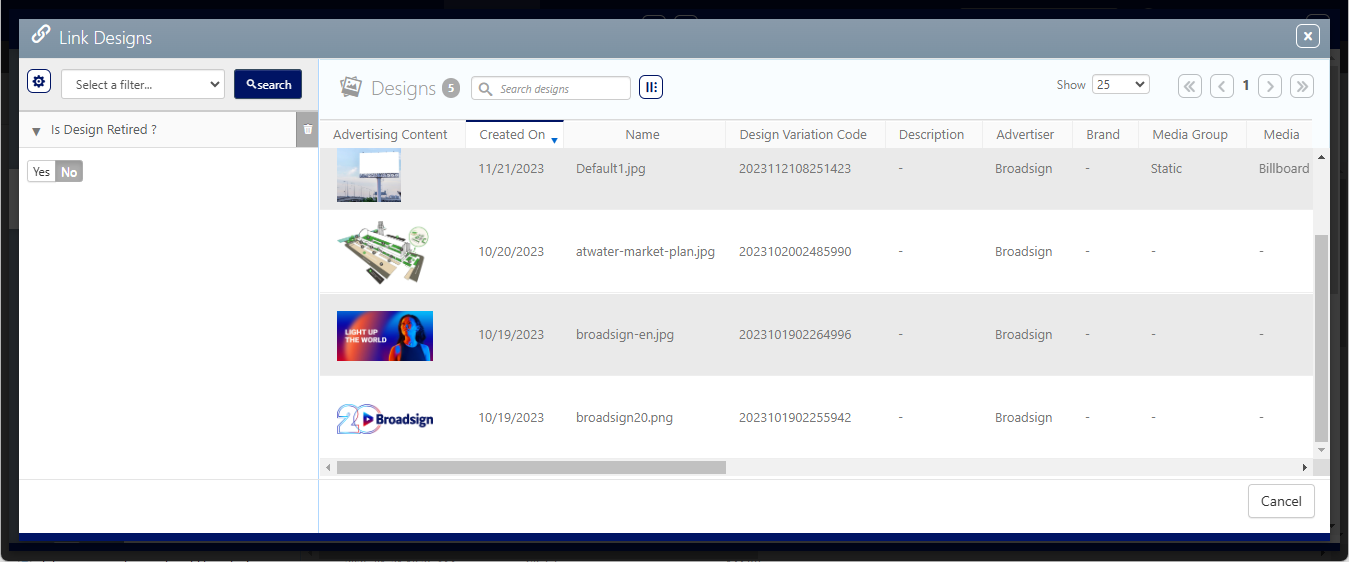Open the Select a filter dropdown
1349x562 pixels.
[143, 85]
